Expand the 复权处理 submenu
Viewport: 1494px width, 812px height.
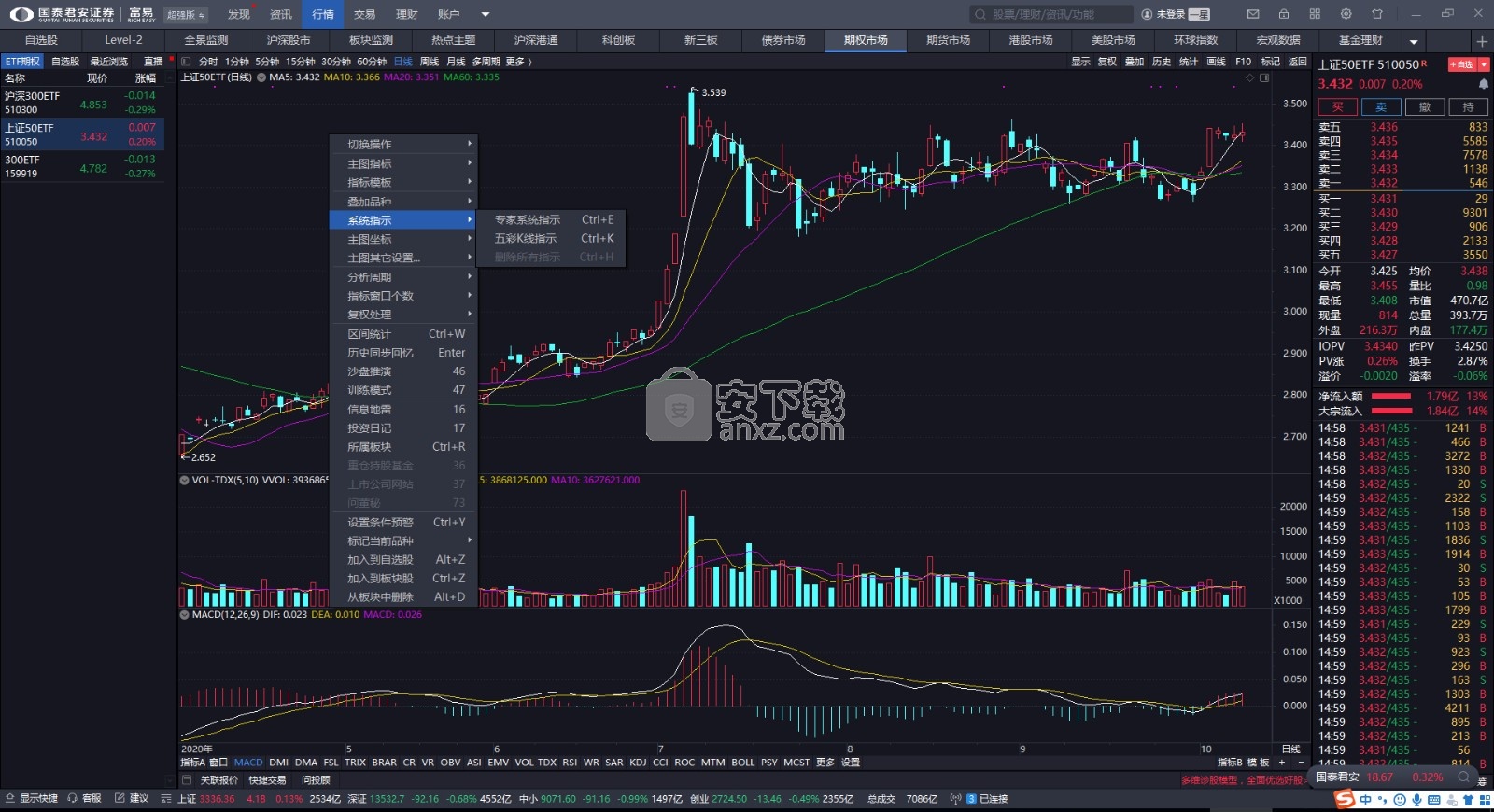404,315
